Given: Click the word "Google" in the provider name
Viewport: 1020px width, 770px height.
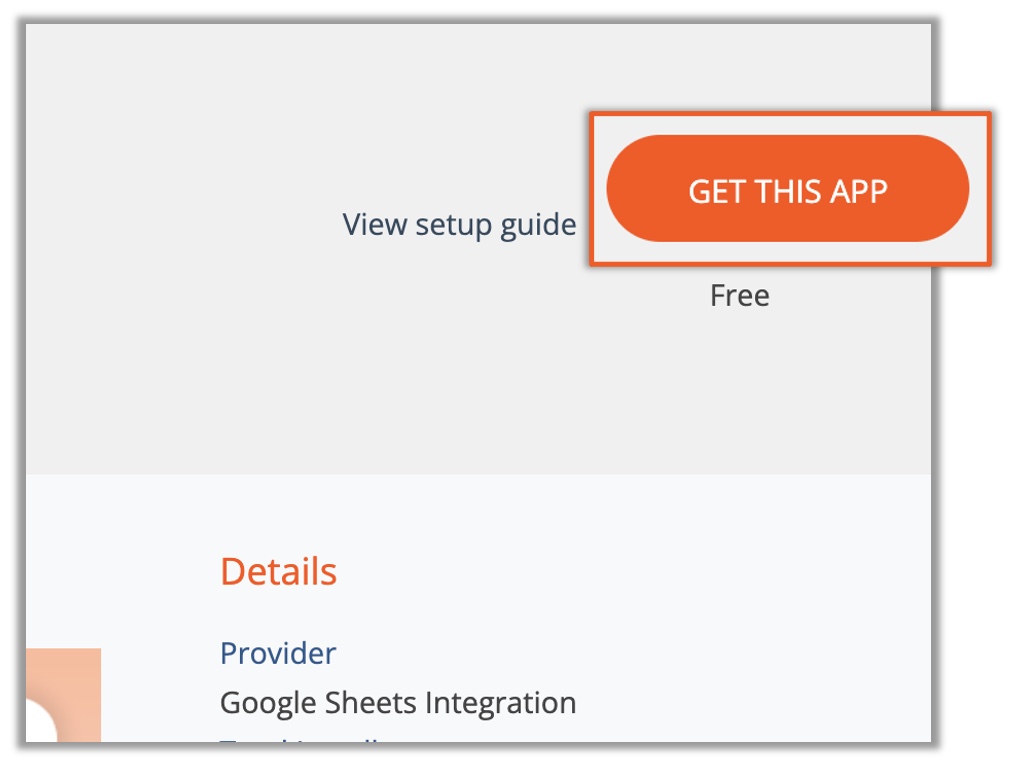Looking at the screenshot, I should 269,704.
